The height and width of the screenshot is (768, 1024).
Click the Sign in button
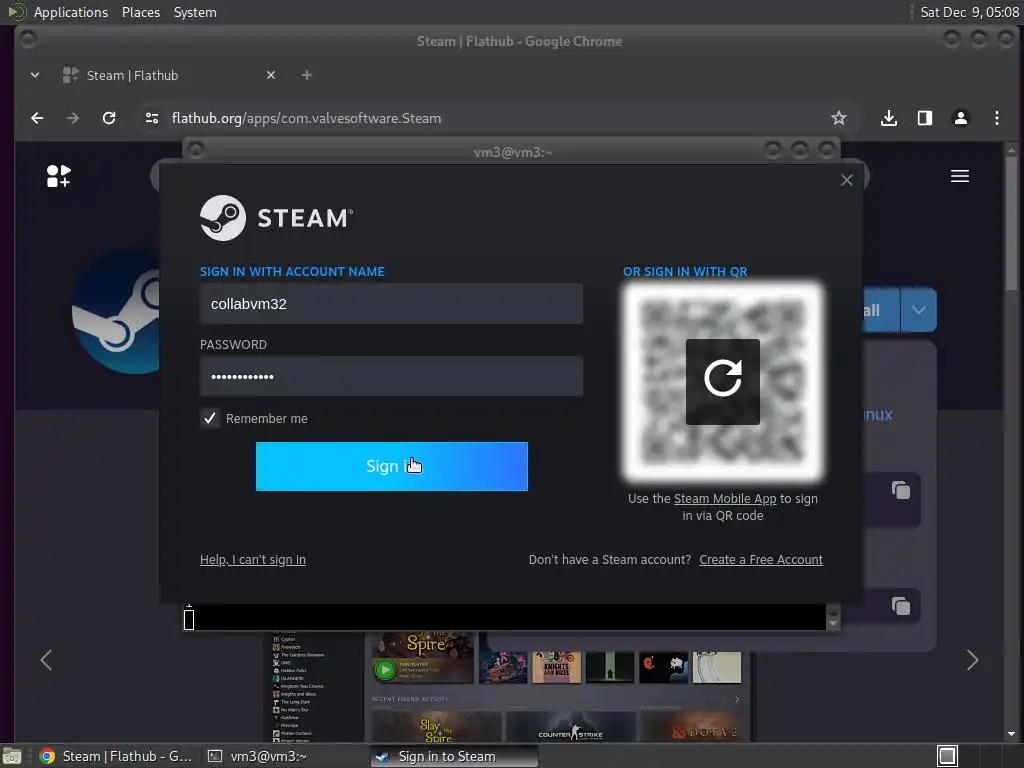tap(392, 466)
